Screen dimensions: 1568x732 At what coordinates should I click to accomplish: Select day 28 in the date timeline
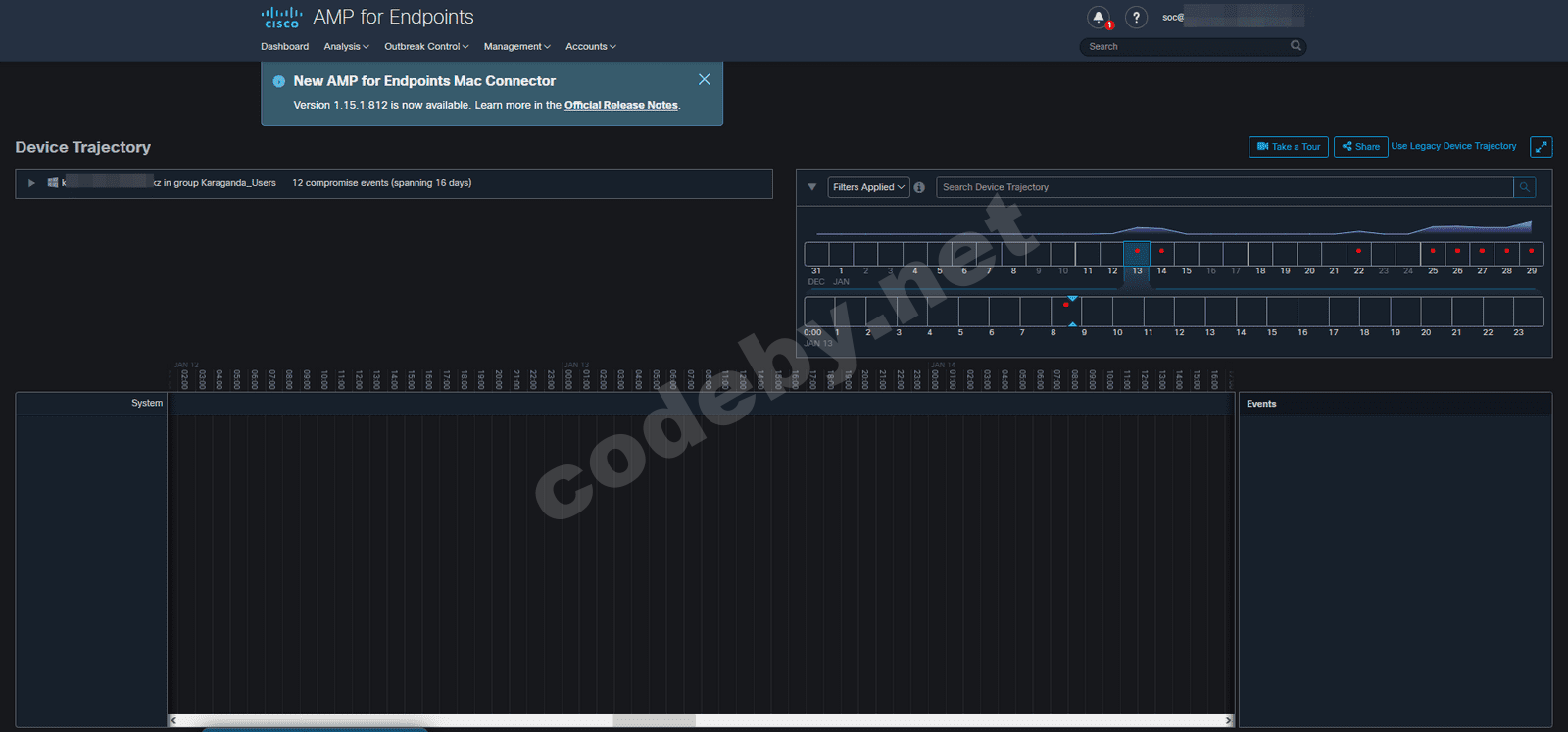pos(1506,254)
